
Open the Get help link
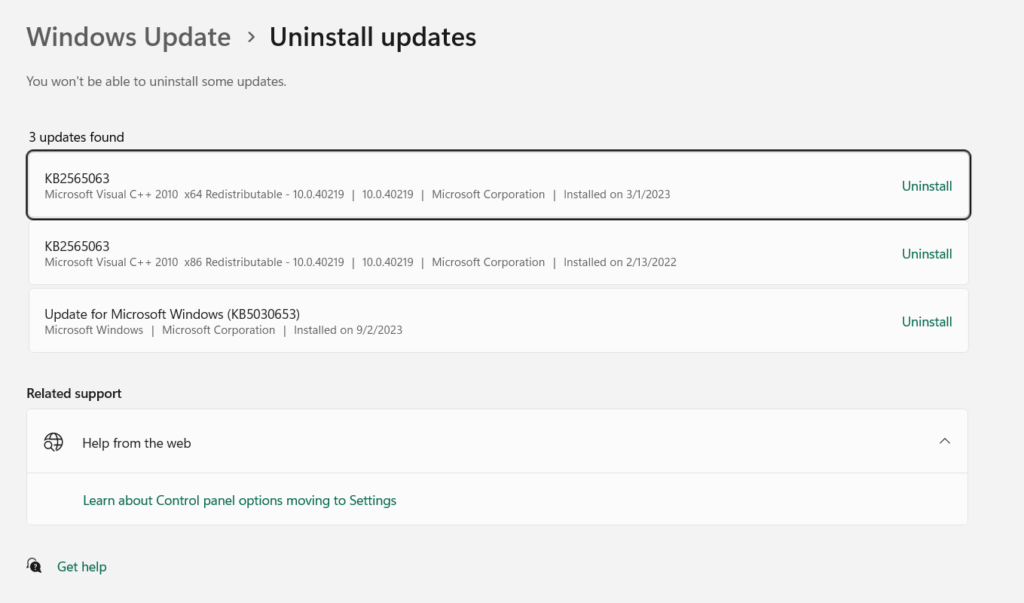82,567
